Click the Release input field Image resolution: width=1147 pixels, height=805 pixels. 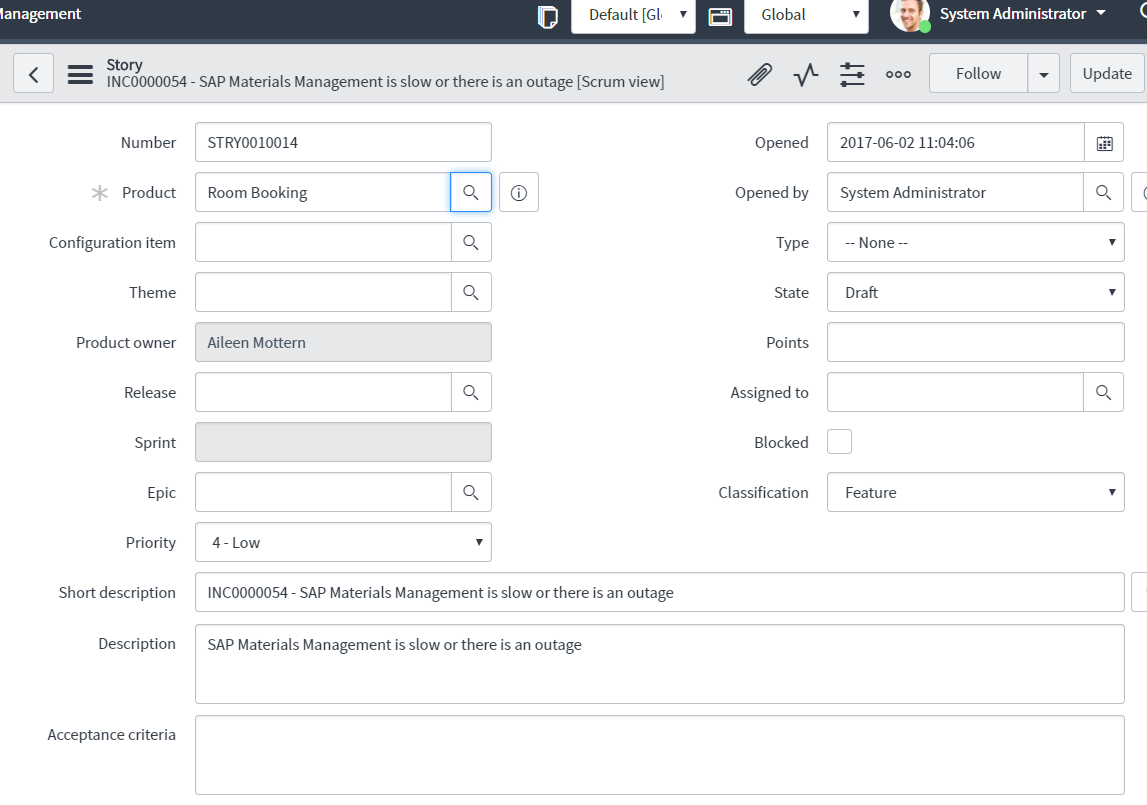[x=323, y=392]
